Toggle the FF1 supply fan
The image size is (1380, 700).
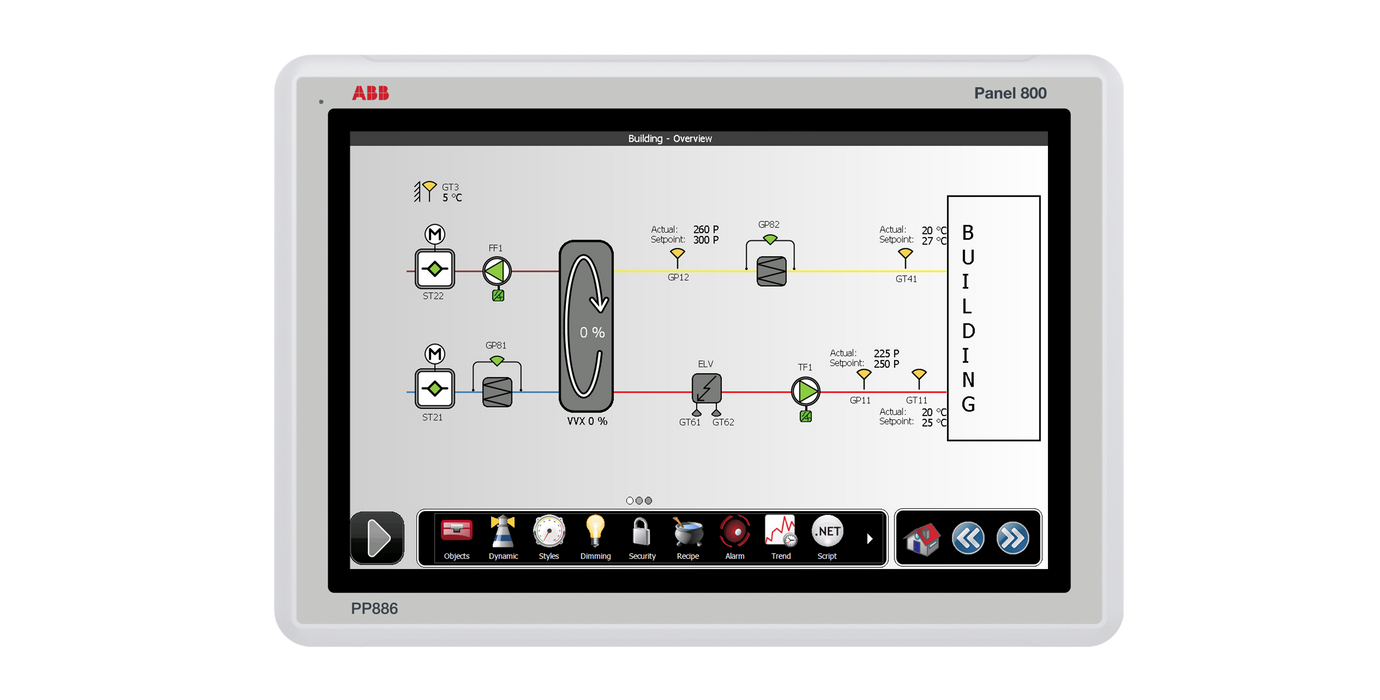tap(497, 271)
